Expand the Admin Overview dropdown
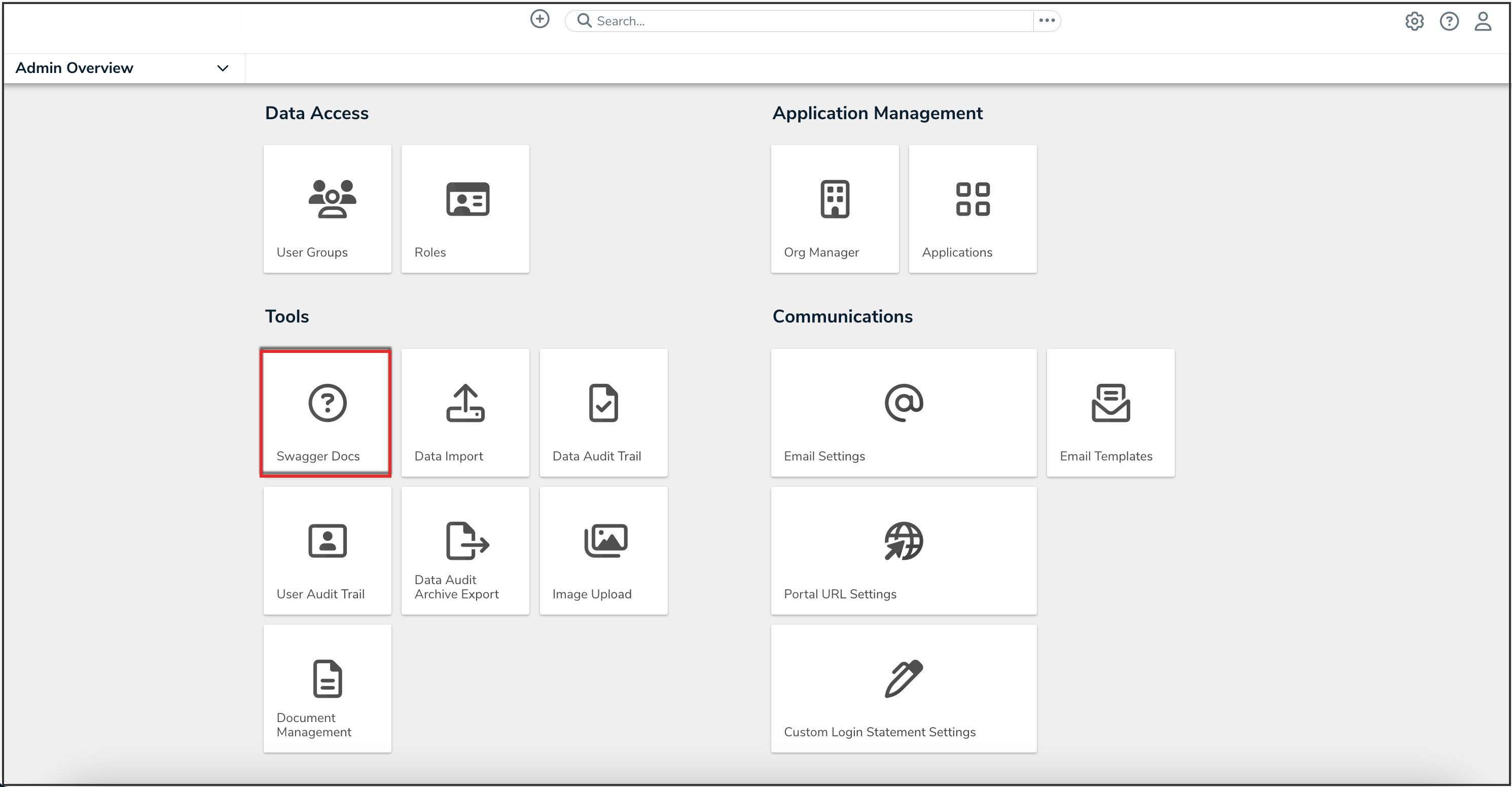This screenshot has width=1512, height=787. tap(223, 68)
